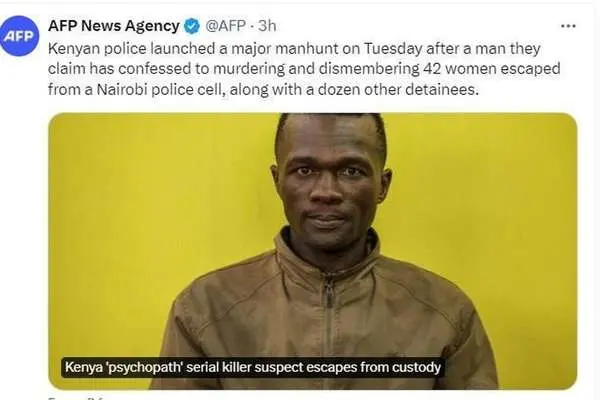Open the AFP round profile avatar
Image resolution: width=600 pixels, height=400 pixels.
(20, 36)
